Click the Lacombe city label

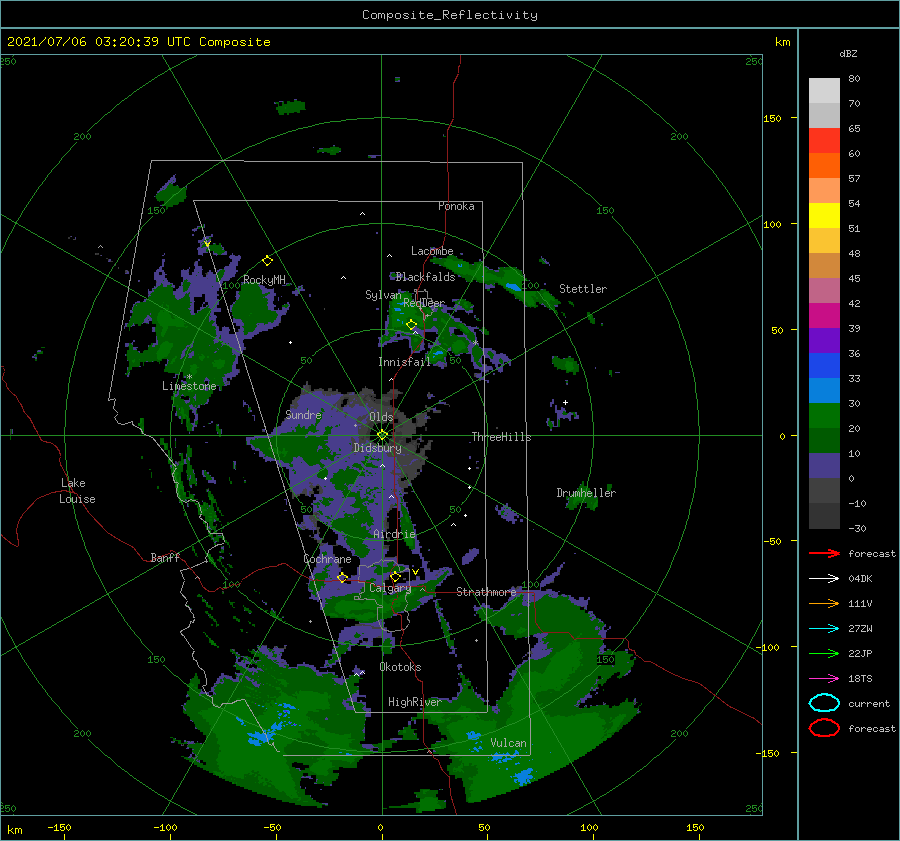[x=432, y=251]
